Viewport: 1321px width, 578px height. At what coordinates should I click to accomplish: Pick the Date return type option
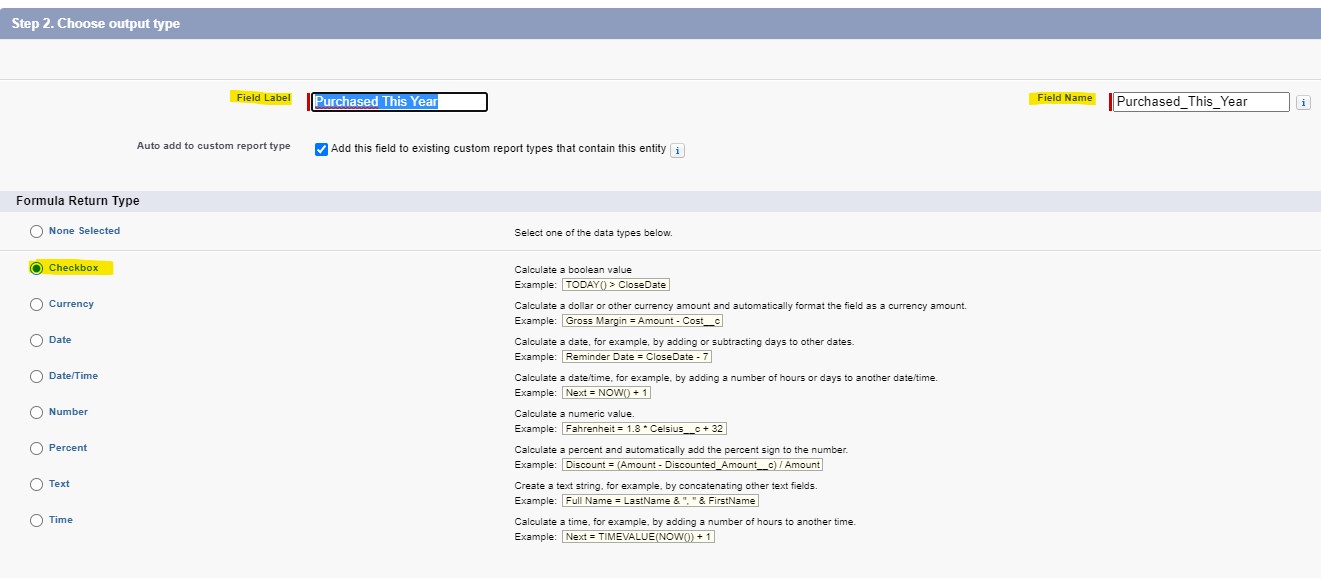pyautogui.click(x=37, y=340)
